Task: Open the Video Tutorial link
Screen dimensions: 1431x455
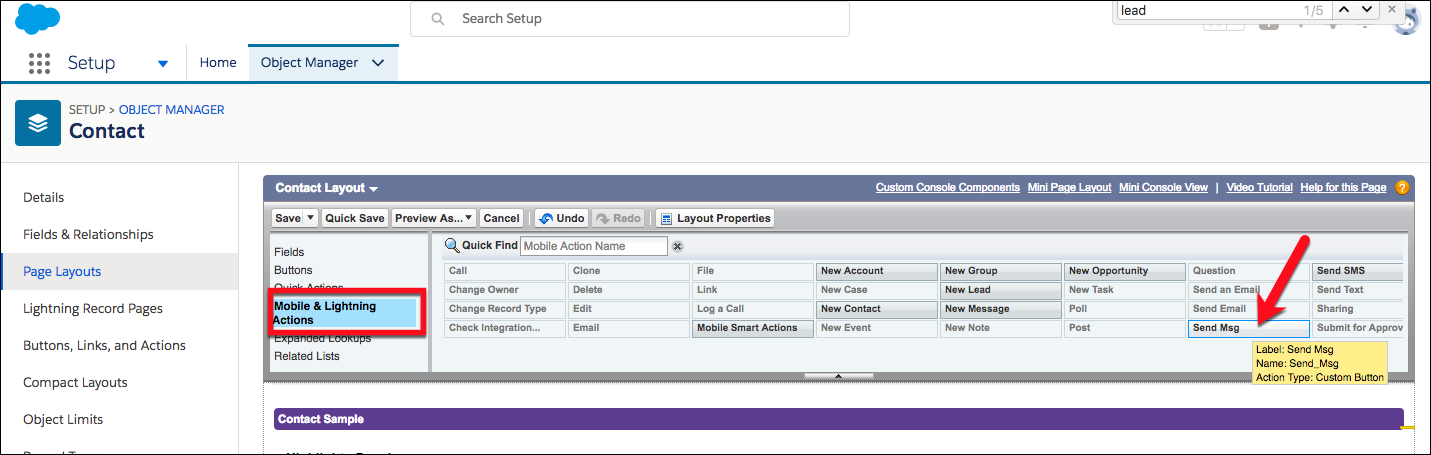Action: 1260,187
